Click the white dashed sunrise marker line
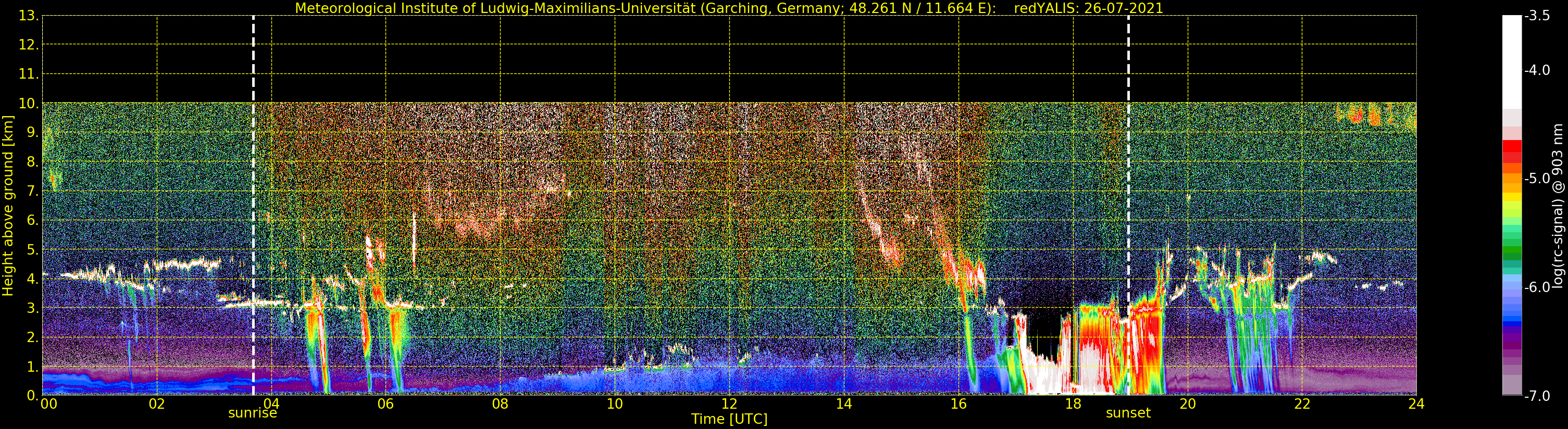Image resolution: width=1568 pixels, height=429 pixels. [253, 206]
